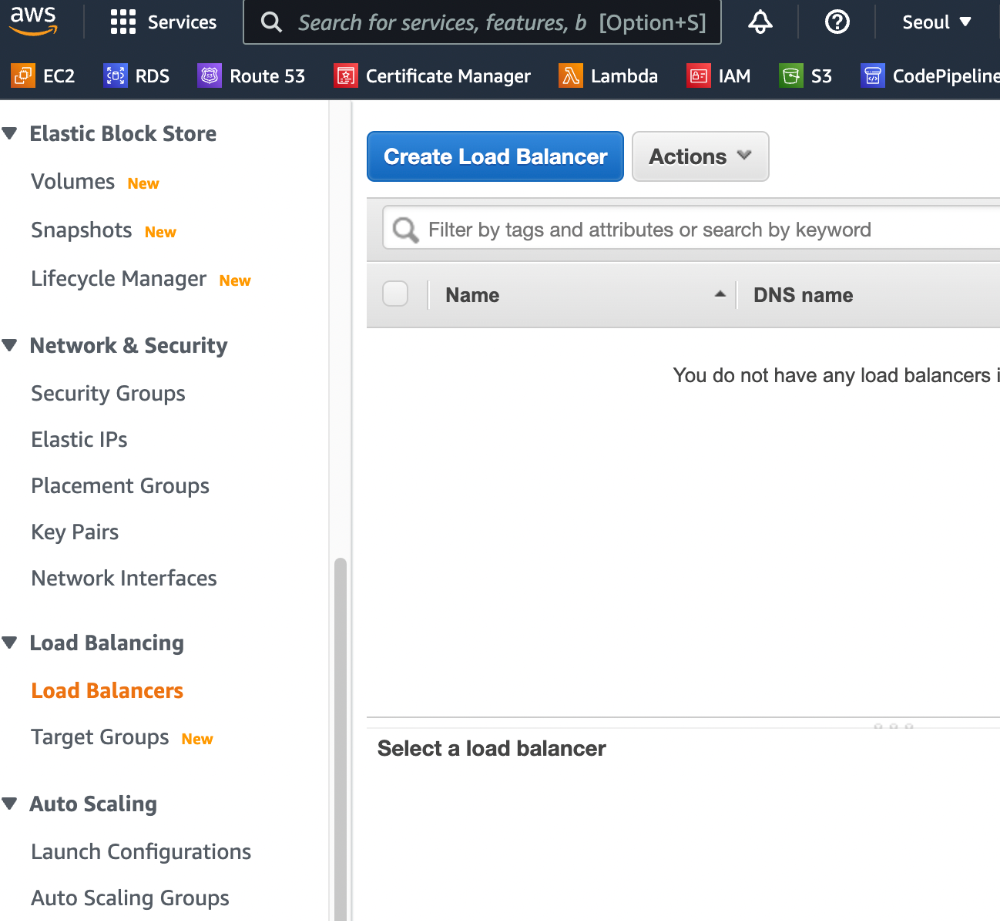Screen dimensions: 1000x921
Task: Open Elastic IPs in sidebar
Action: tap(79, 439)
